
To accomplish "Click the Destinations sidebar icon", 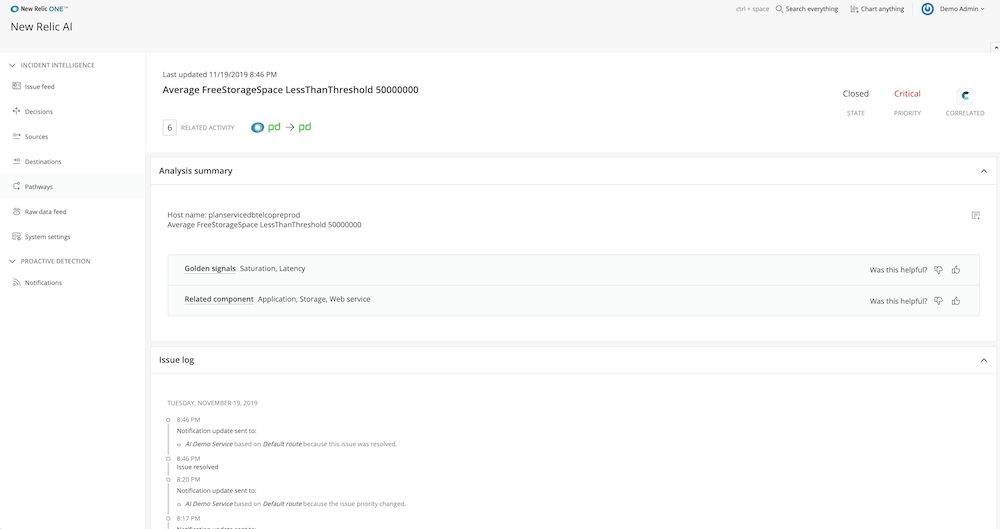I will click(17, 161).
